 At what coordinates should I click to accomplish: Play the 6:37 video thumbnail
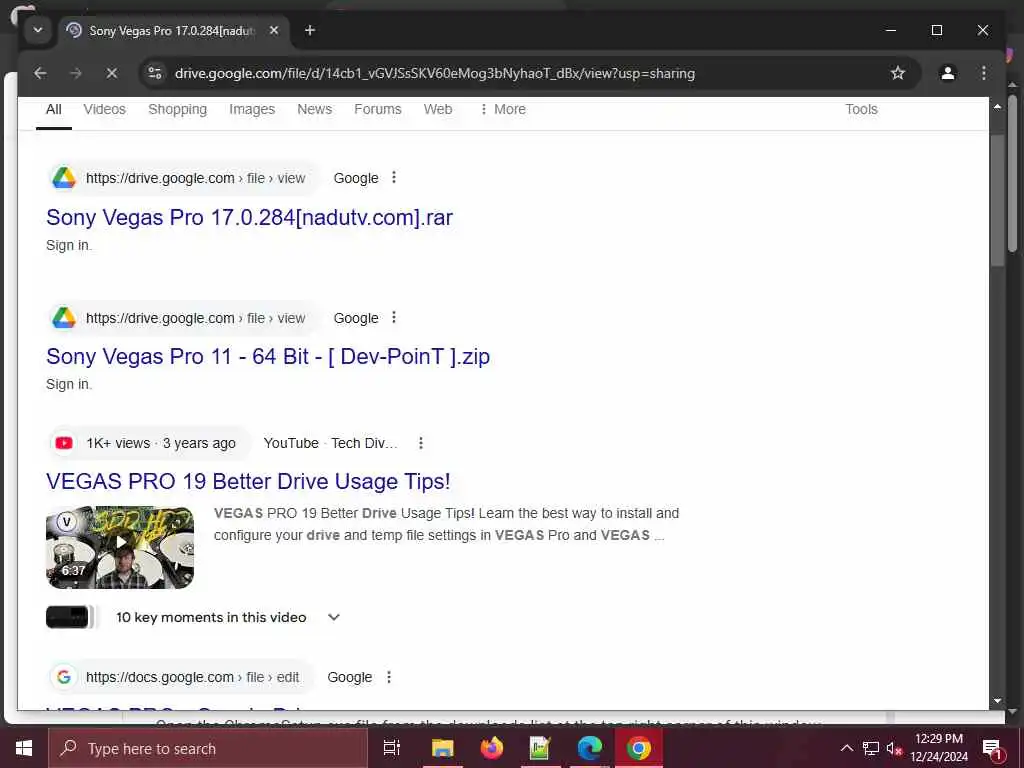(x=120, y=547)
